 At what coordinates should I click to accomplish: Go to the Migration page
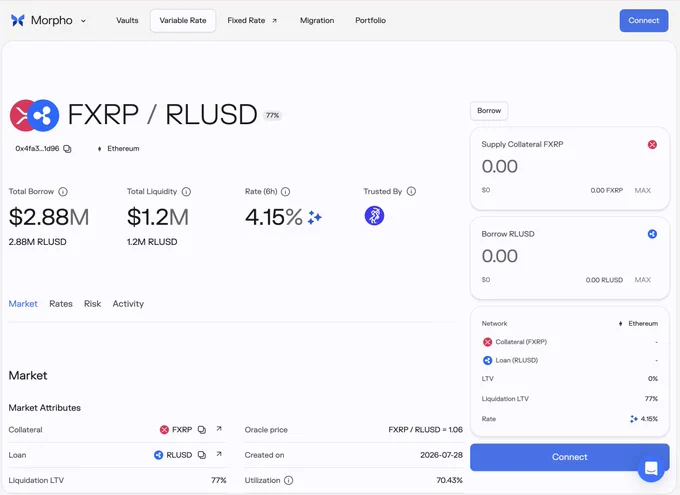pyautogui.click(x=317, y=20)
